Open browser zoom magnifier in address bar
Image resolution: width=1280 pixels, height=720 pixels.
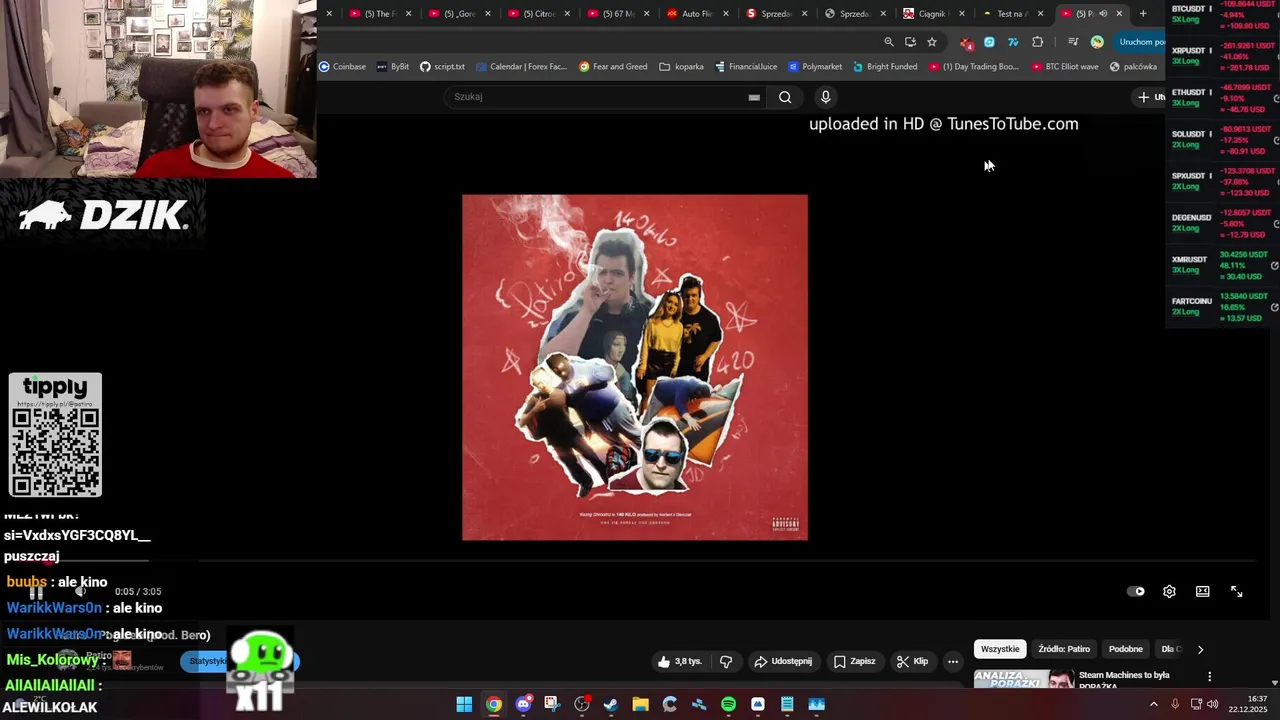[888, 42]
